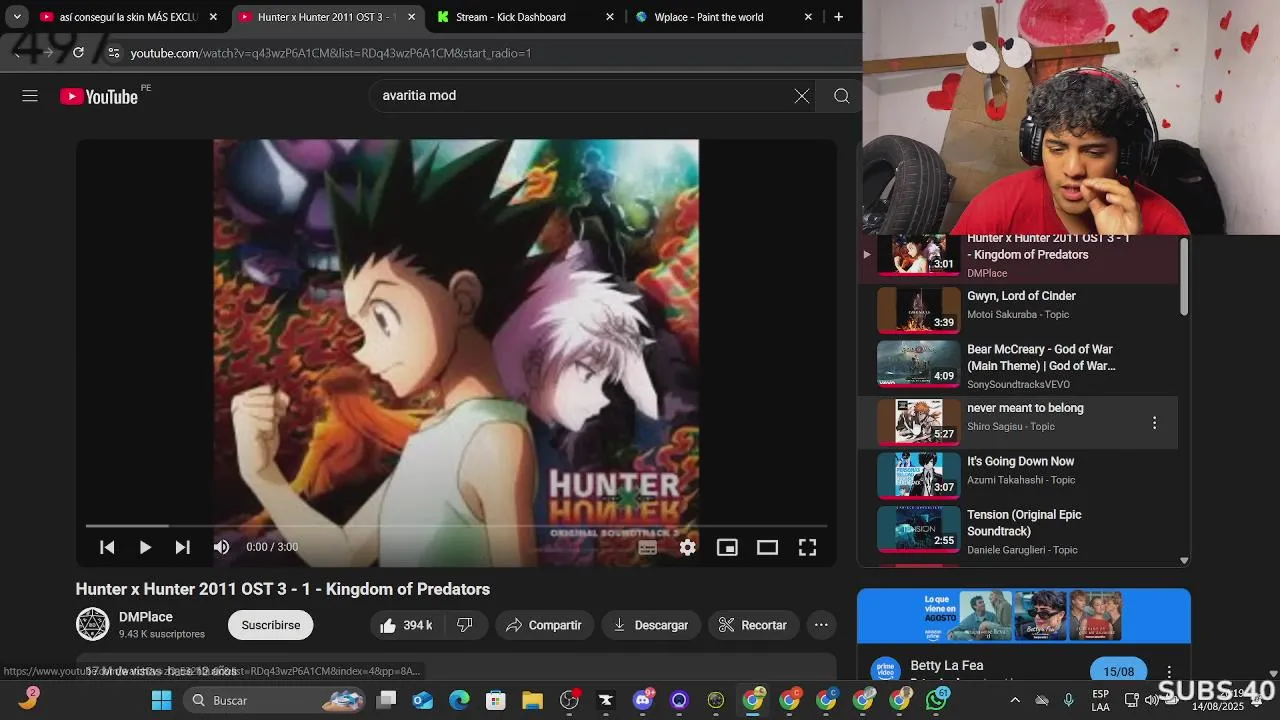The height and width of the screenshot is (720, 1280).
Task: Clear the search query with the X icon
Action: (802, 96)
